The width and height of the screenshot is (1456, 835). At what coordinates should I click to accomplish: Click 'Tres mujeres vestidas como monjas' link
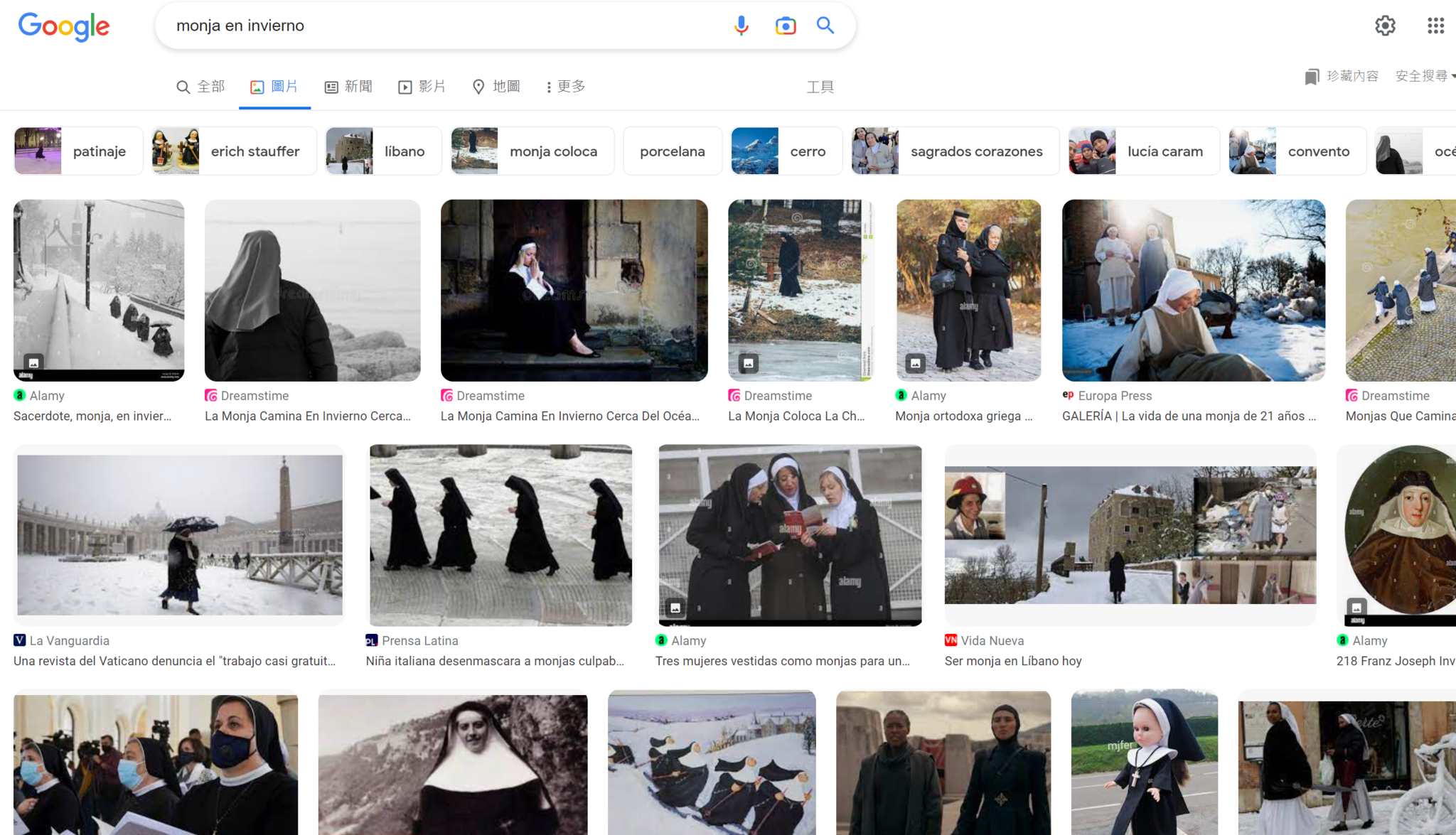pyautogui.click(x=783, y=662)
